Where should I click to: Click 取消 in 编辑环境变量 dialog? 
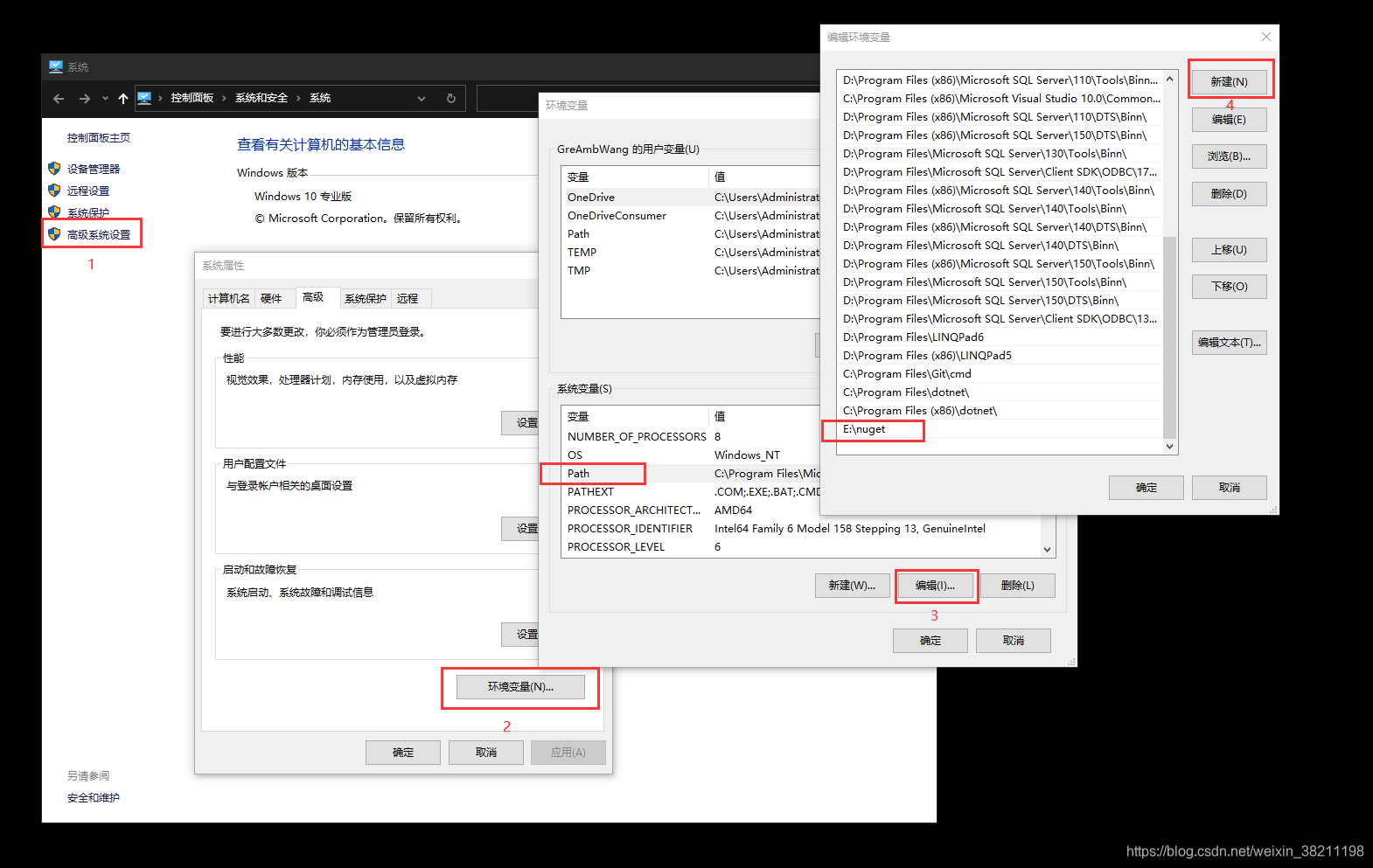[x=1230, y=488]
